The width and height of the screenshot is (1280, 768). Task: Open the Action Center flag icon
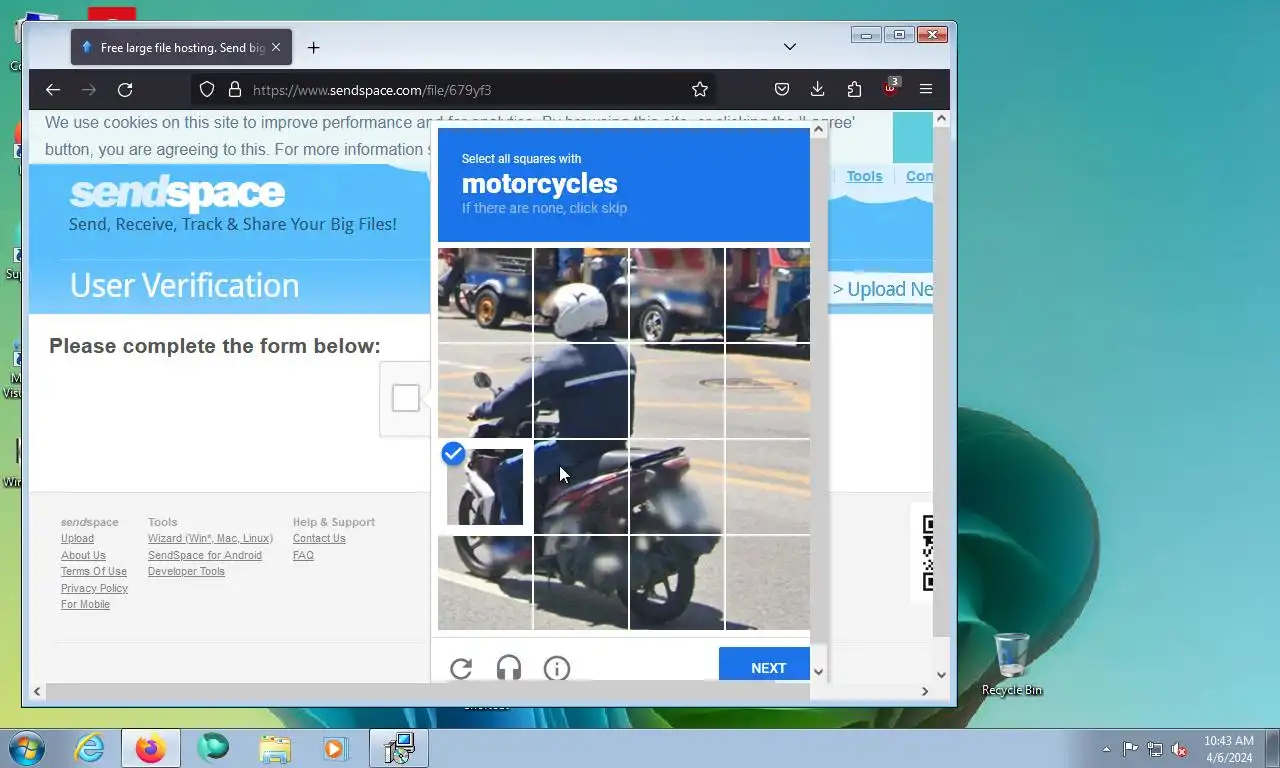click(x=1130, y=748)
